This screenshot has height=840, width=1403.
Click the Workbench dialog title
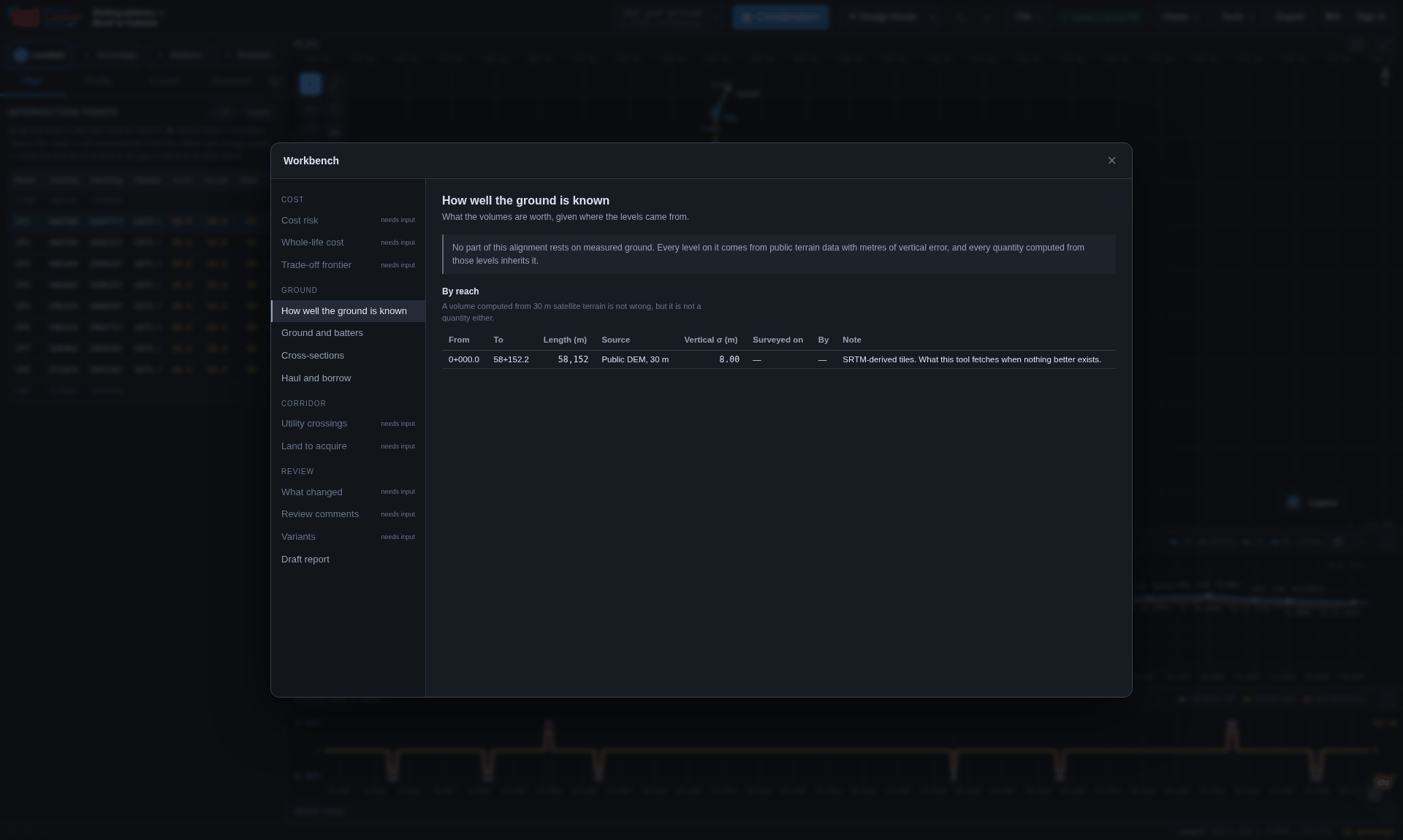click(311, 161)
